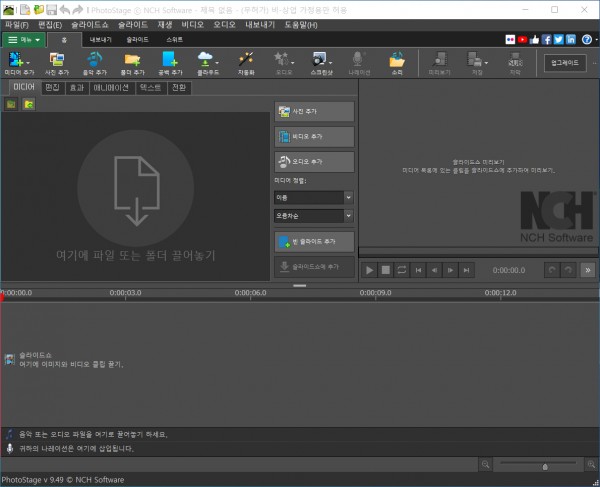This screenshot has height=487, width=600.
Task: Open the sound library folder icon
Action: click(397, 63)
